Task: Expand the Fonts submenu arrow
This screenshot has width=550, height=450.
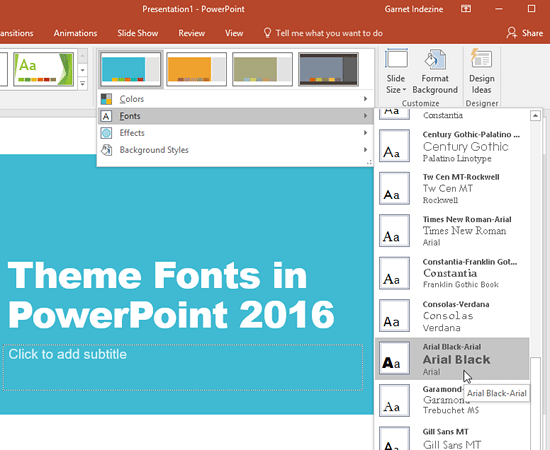Action: point(365,116)
